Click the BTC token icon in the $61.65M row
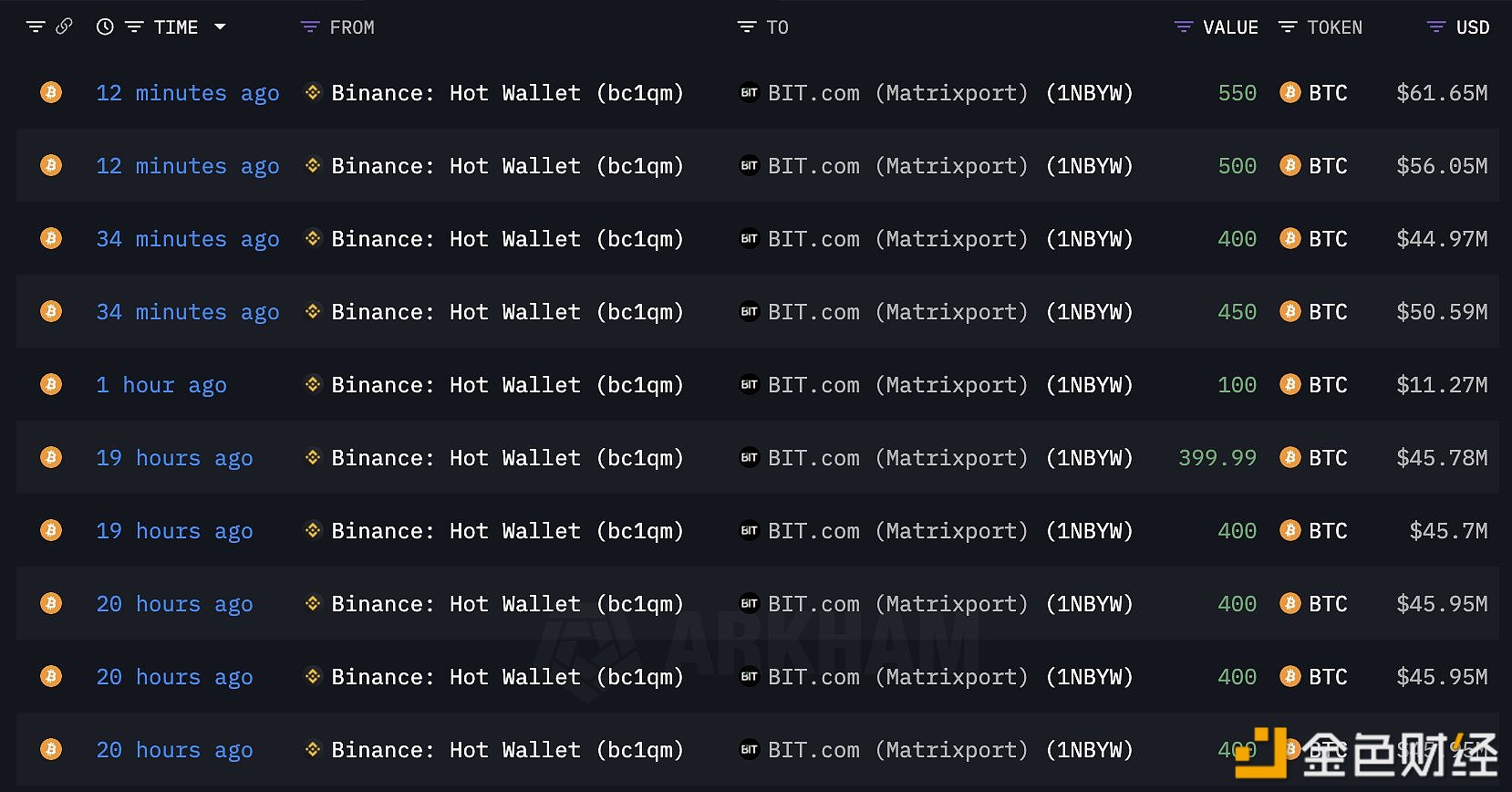The height and width of the screenshot is (792, 1512). point(1289,92)
